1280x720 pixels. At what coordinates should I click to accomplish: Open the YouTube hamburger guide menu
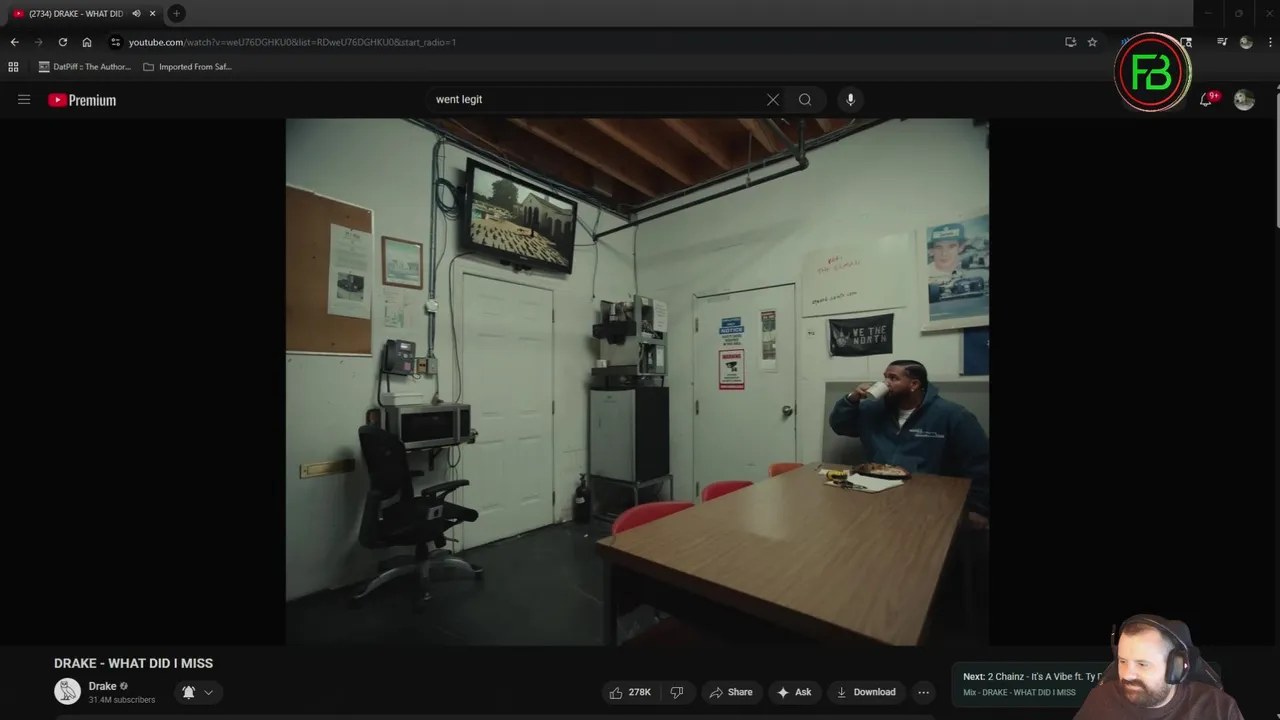24,100
